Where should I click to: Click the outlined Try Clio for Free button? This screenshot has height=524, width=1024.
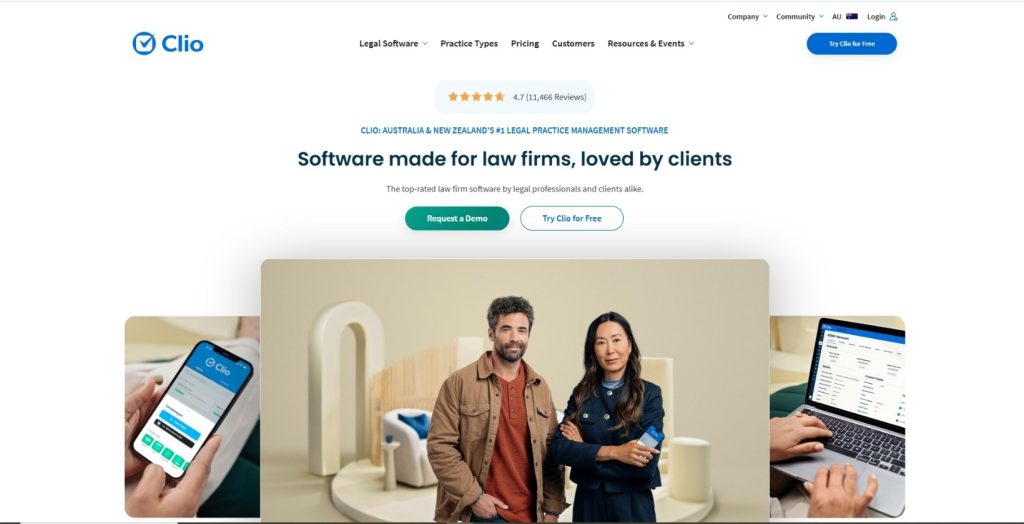[x=571, y=218]
